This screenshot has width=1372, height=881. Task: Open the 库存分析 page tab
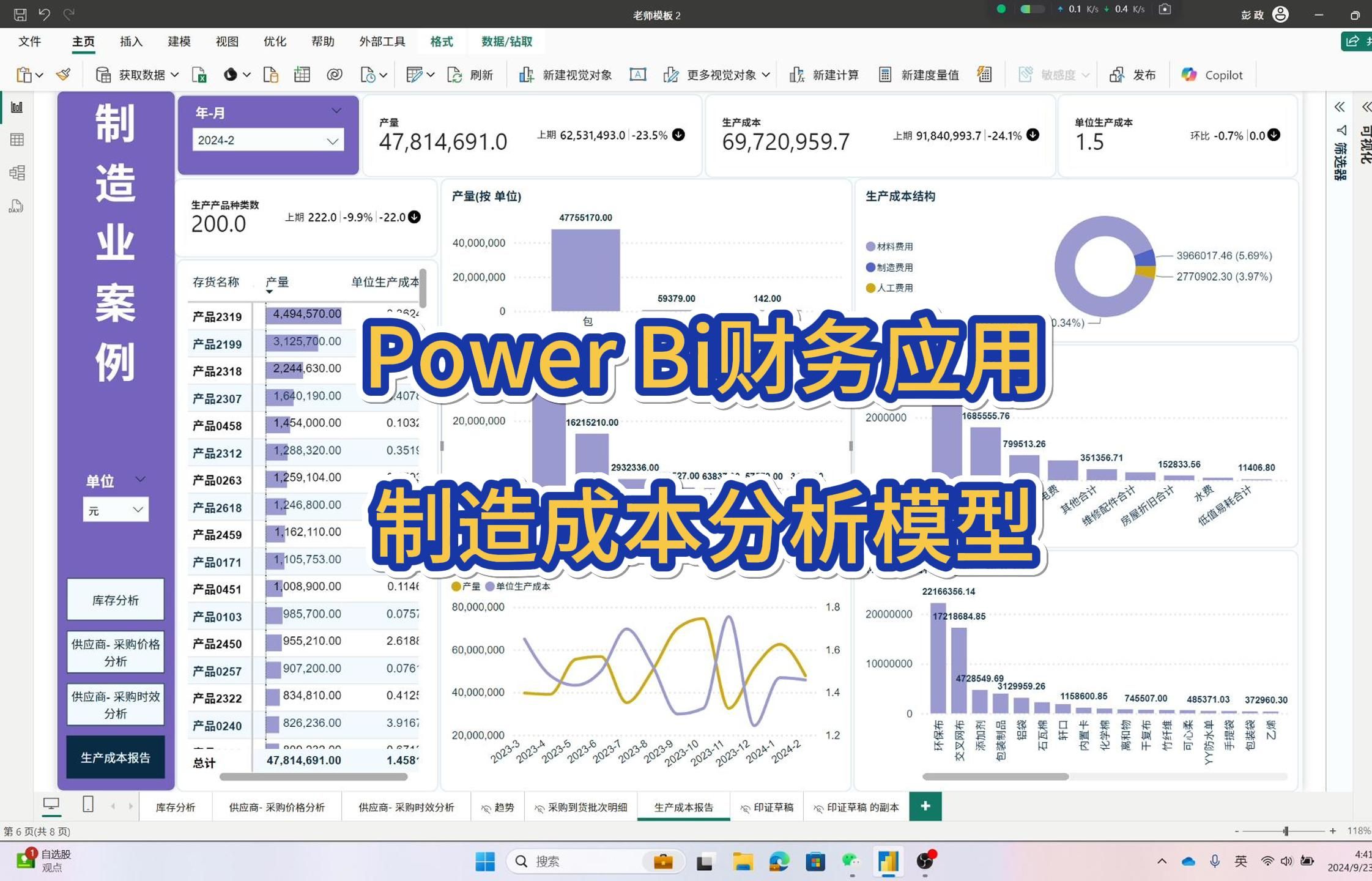pos(176,807)
